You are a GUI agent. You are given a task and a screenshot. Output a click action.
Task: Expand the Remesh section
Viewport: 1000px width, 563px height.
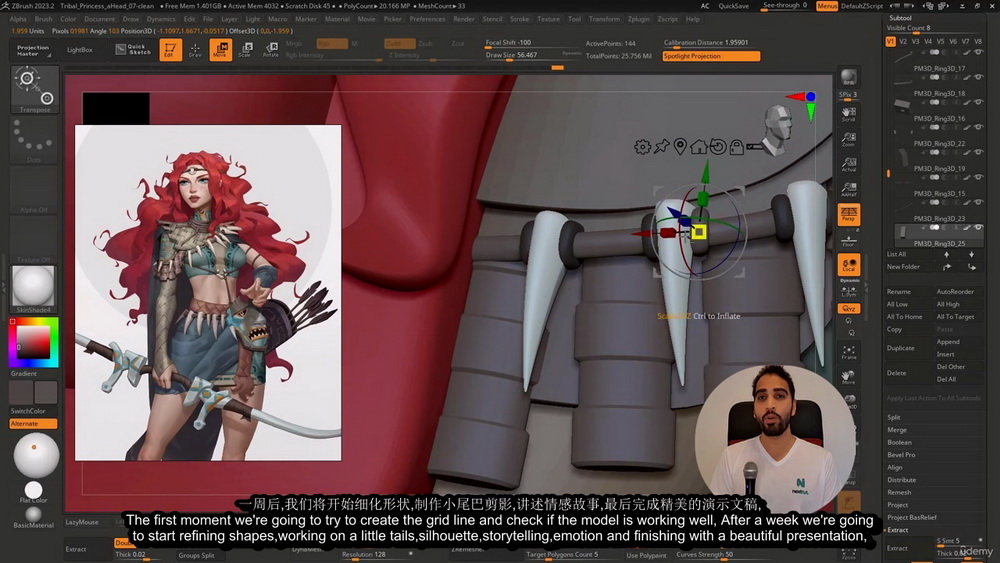(x=899, y=493)
